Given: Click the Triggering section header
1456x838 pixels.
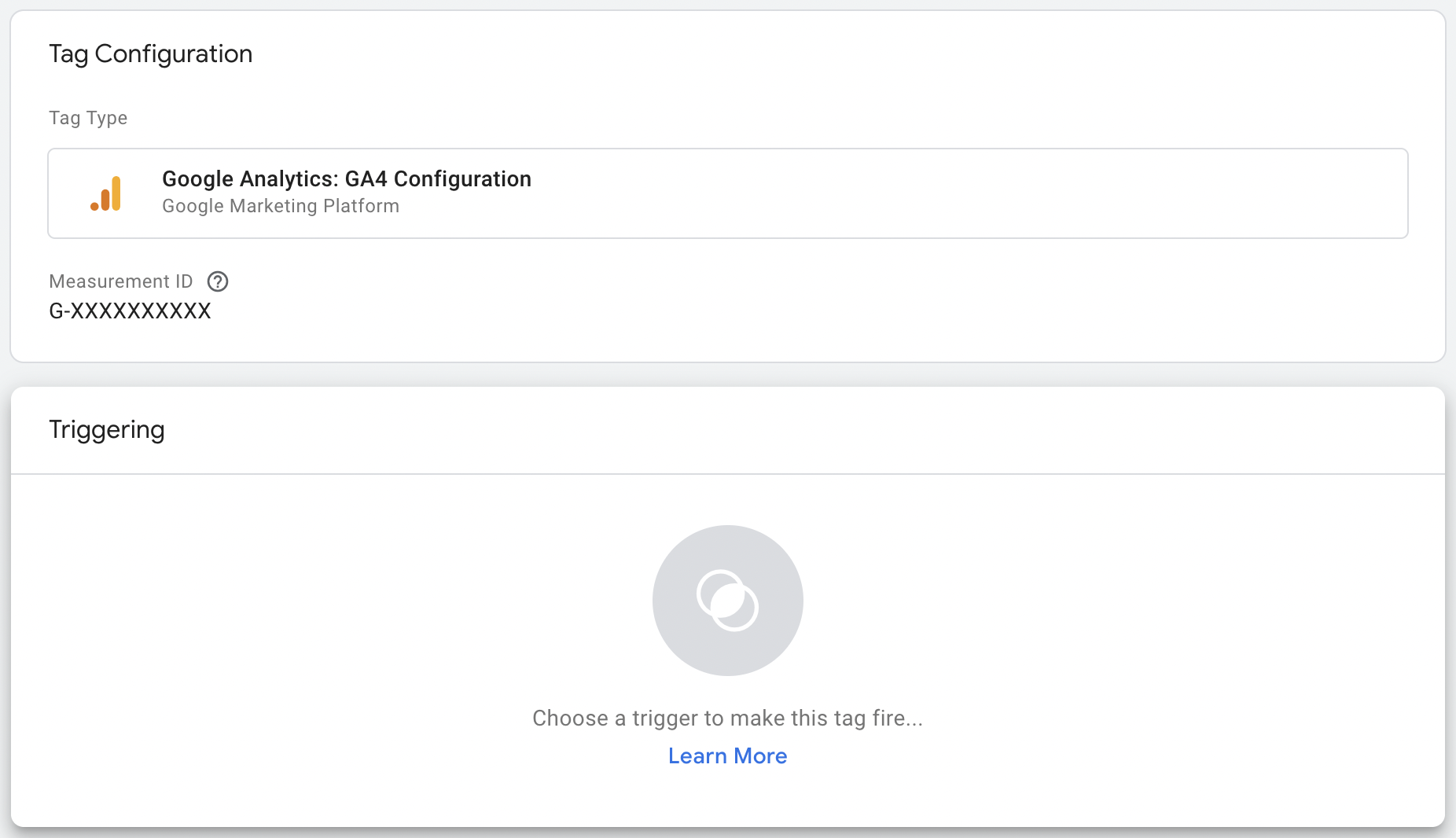Looking at the screenshot, I should point(106,429).
